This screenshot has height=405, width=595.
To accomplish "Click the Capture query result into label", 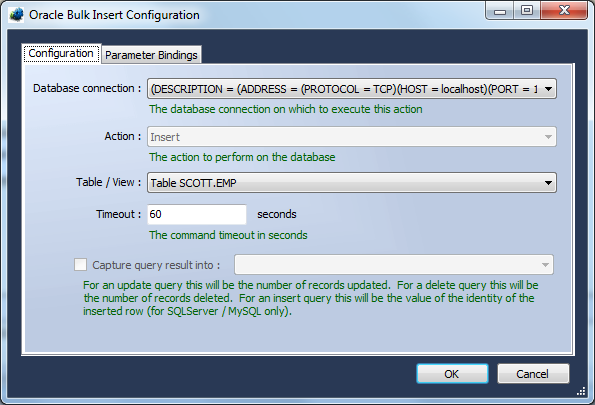I will click(x=156, y=265).
